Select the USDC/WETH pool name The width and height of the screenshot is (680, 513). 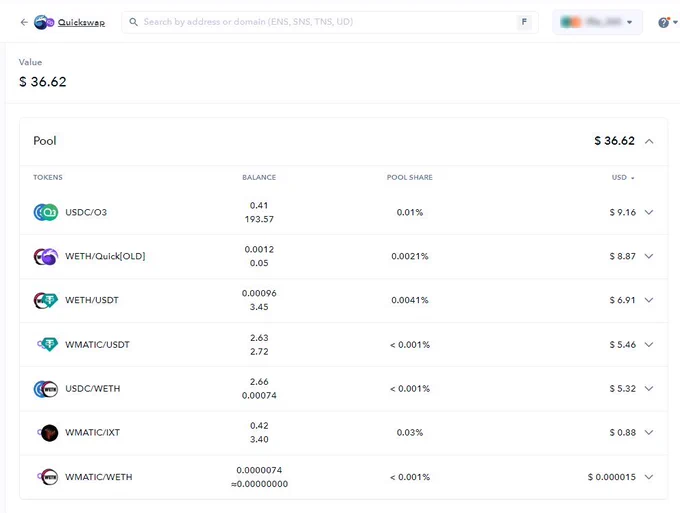[92, 389]
